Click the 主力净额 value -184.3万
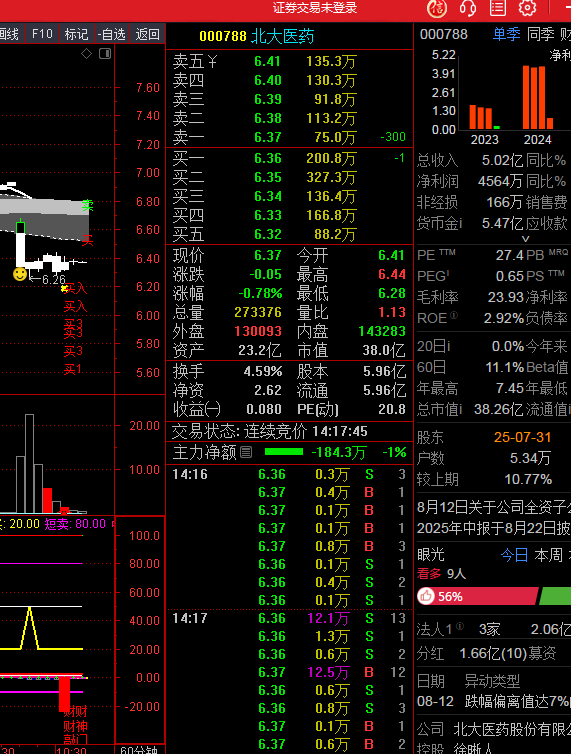Image resolution: width=571 pixels, height=754 pixels. click(x=339, y=452)
